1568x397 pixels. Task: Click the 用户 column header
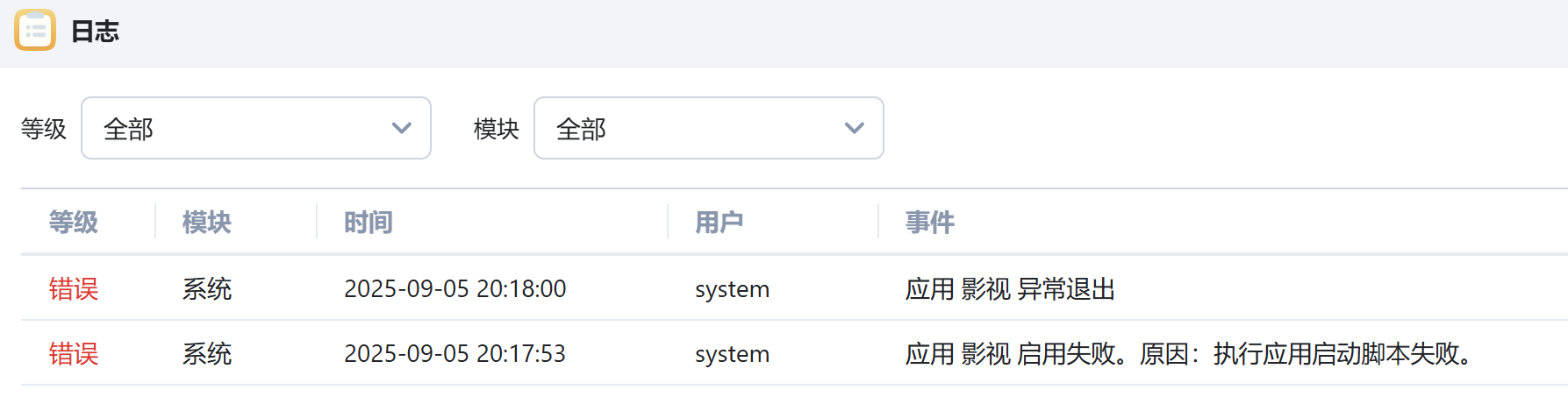720,223
